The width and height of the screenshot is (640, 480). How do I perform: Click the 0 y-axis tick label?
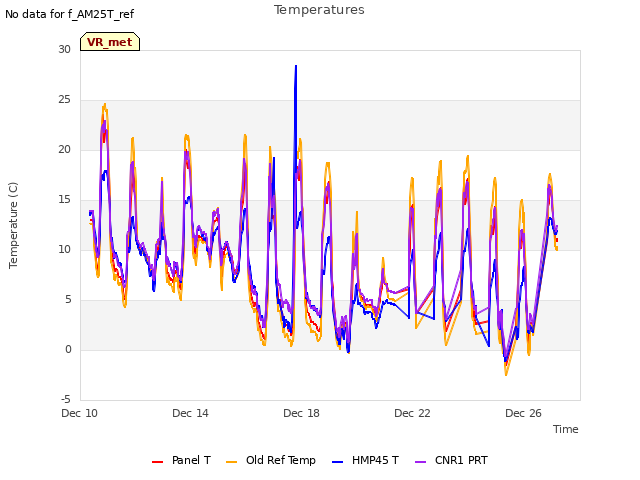point(68,349)
